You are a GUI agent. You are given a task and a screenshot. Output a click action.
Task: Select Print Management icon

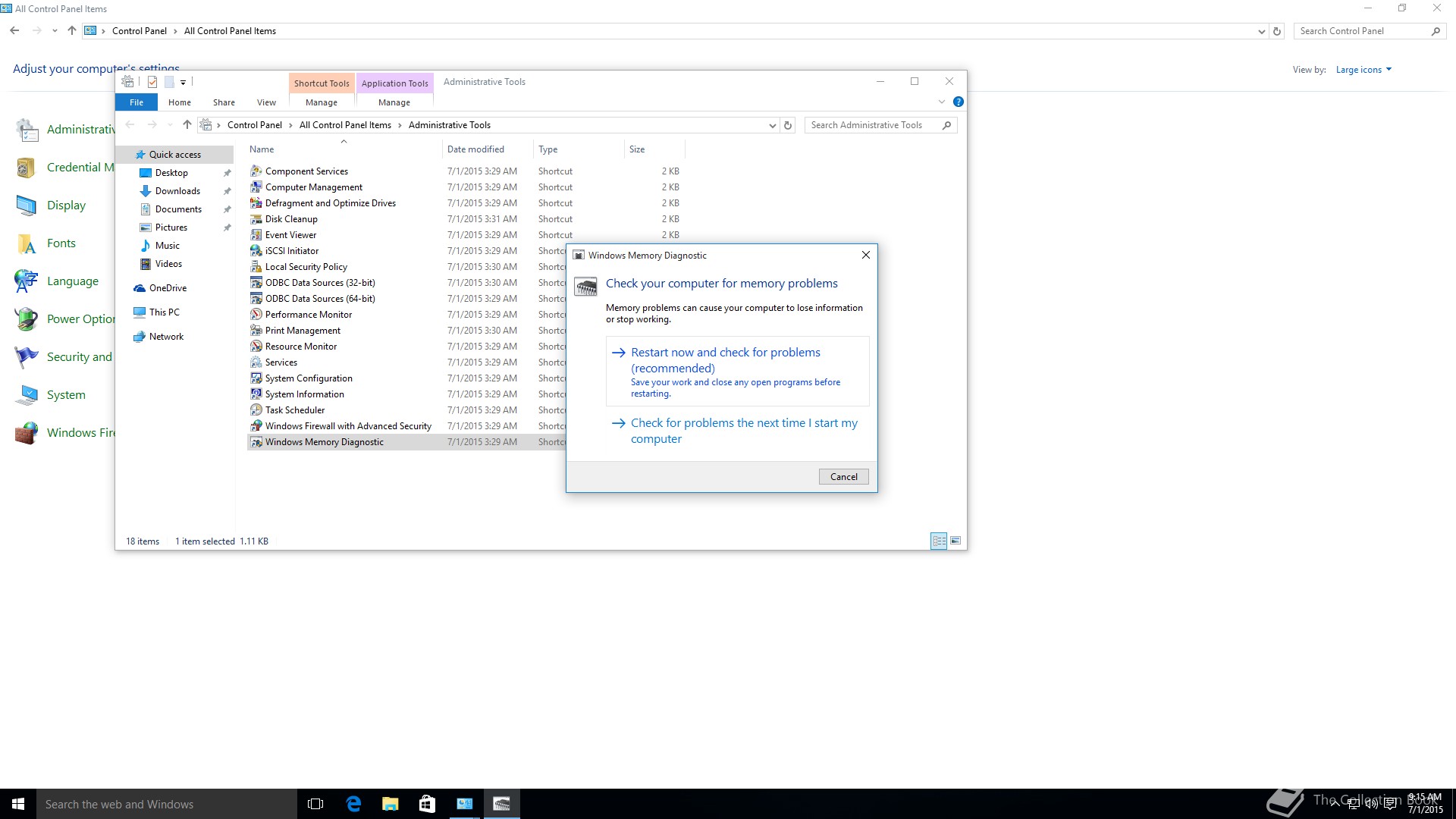pyautogui.click(x=256, y=331)
